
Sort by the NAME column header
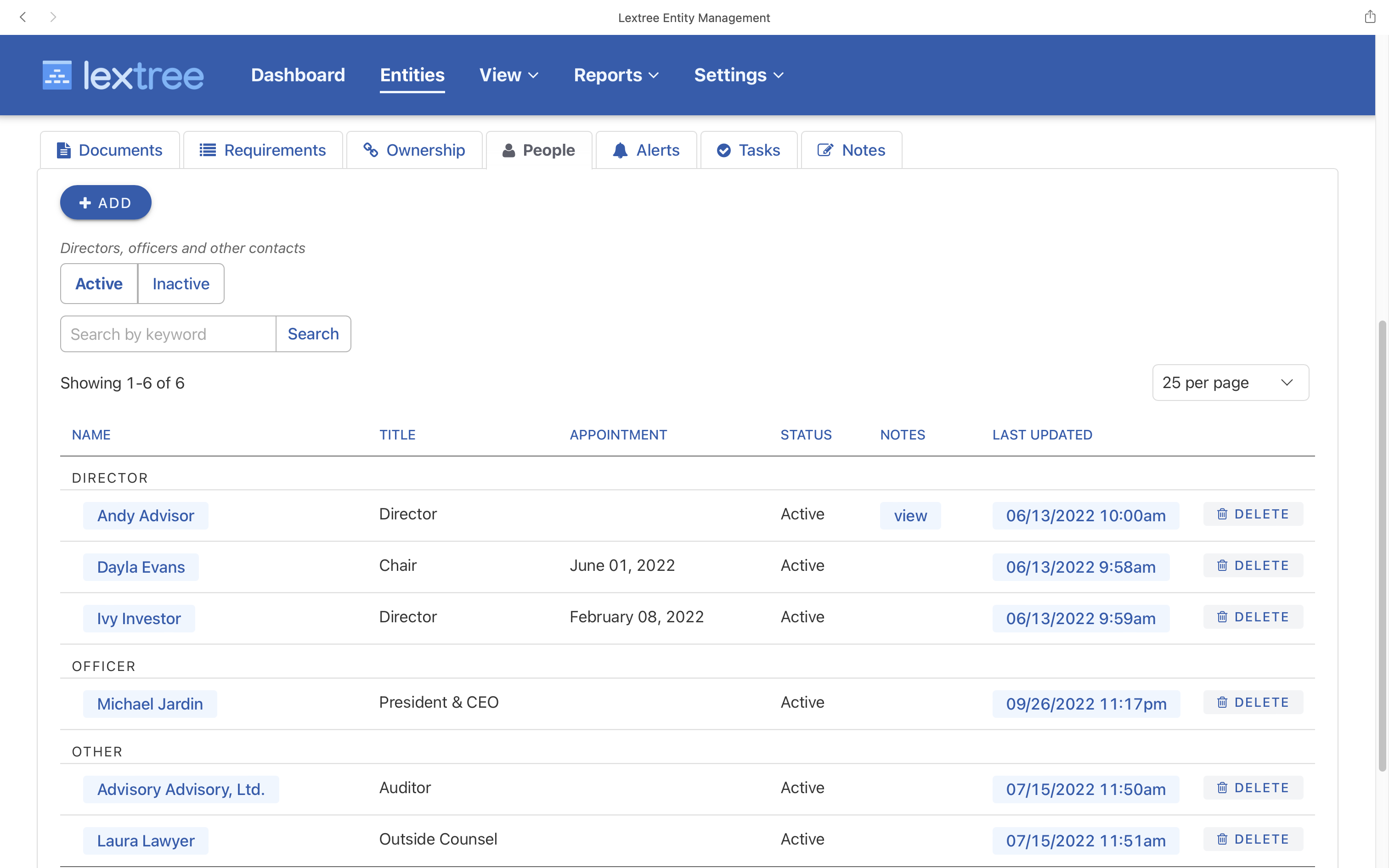pos(91,434)
